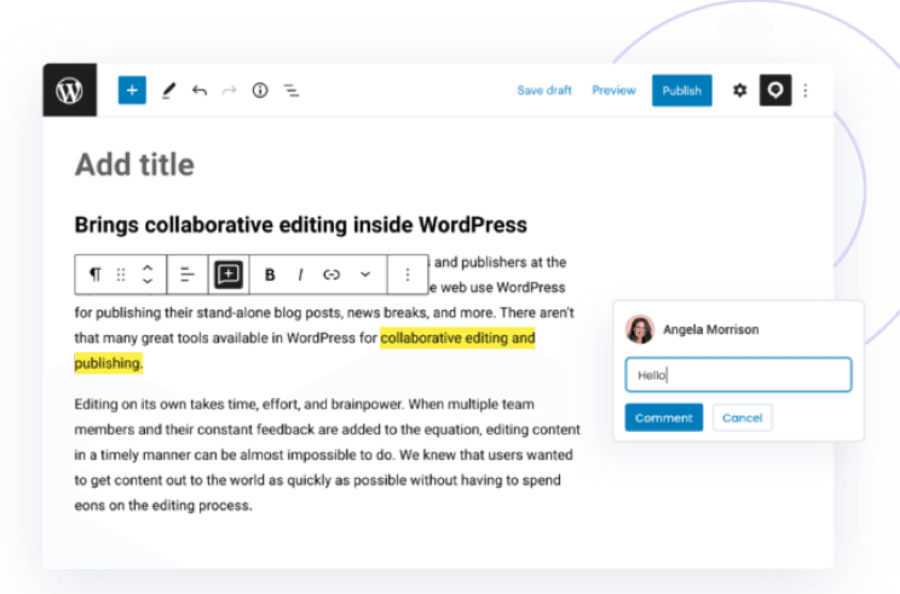Image resolution: width=900 pixels, height=594 pixels.
Task: Open the text alignment control
Action: [187, 274]
